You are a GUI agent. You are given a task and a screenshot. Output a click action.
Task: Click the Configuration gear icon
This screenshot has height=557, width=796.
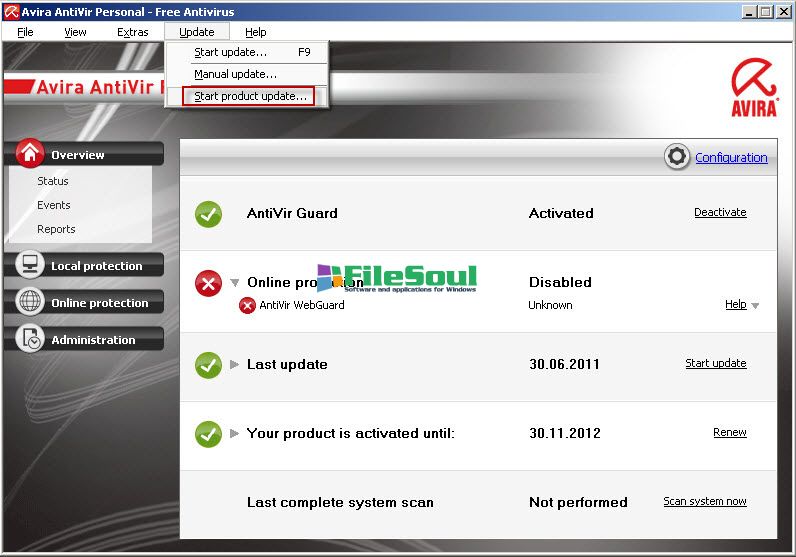tap(677, 157)
